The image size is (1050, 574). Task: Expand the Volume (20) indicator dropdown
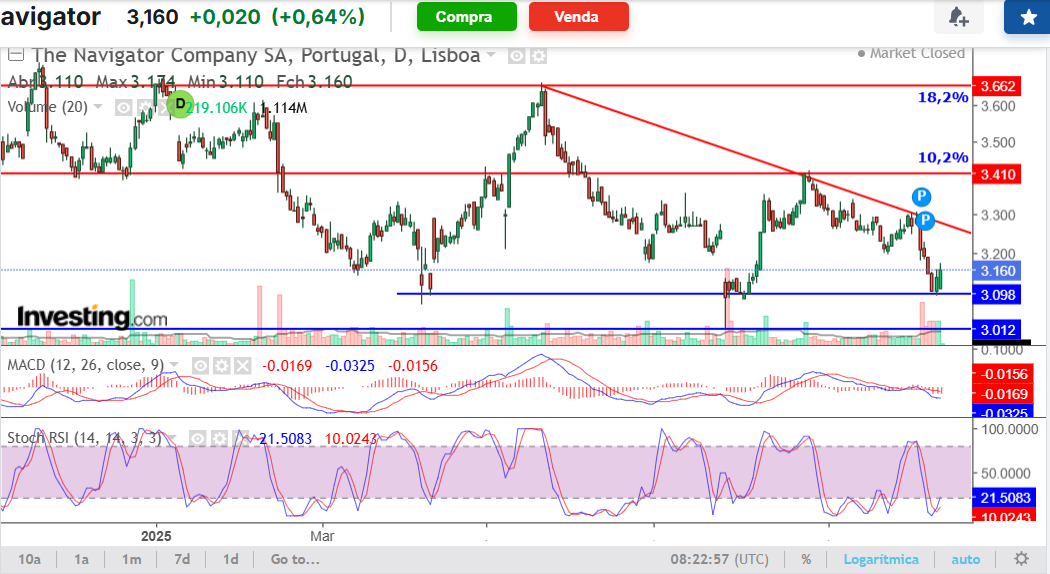point(98,107)
